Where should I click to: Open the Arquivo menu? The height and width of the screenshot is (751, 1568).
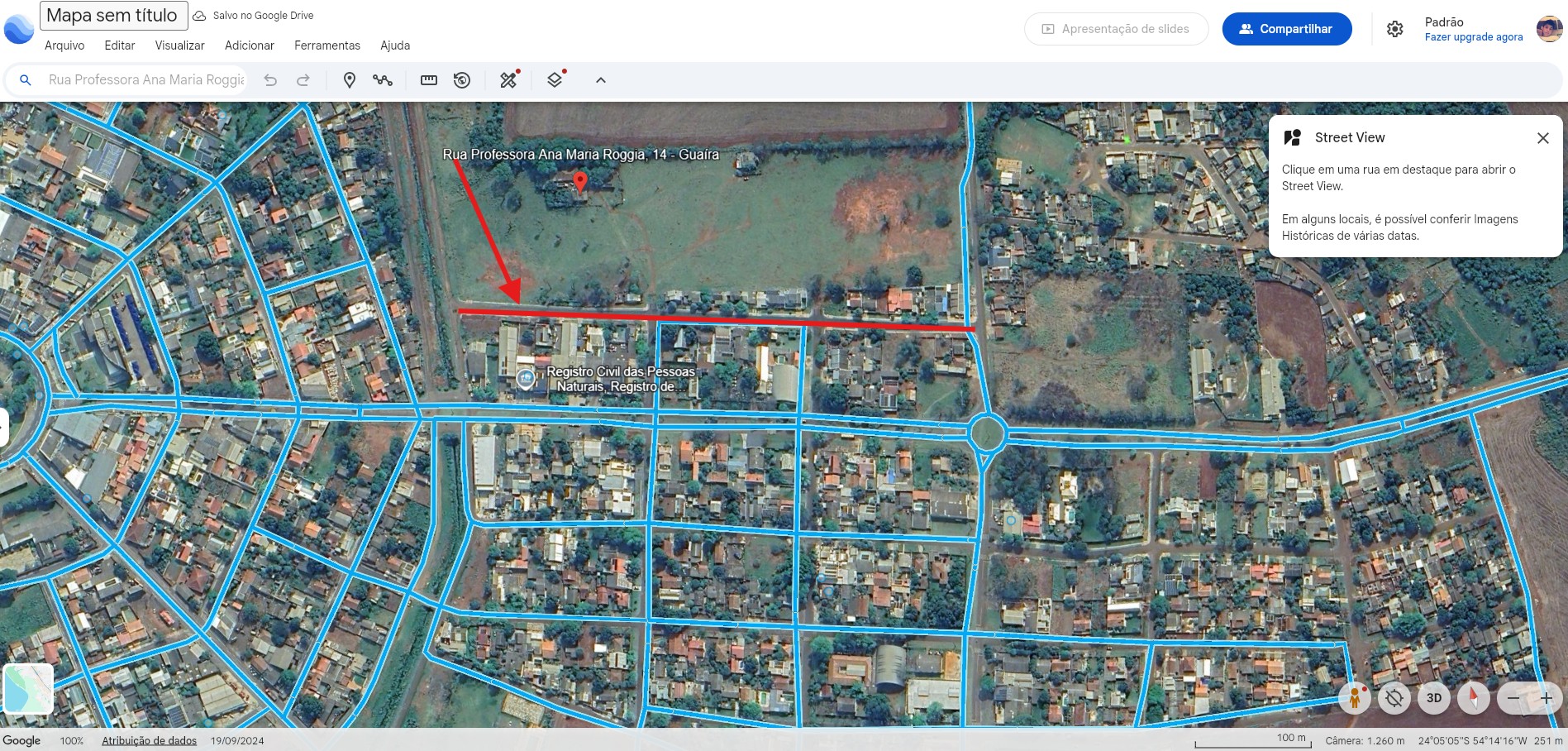click(x=64, y=45)
